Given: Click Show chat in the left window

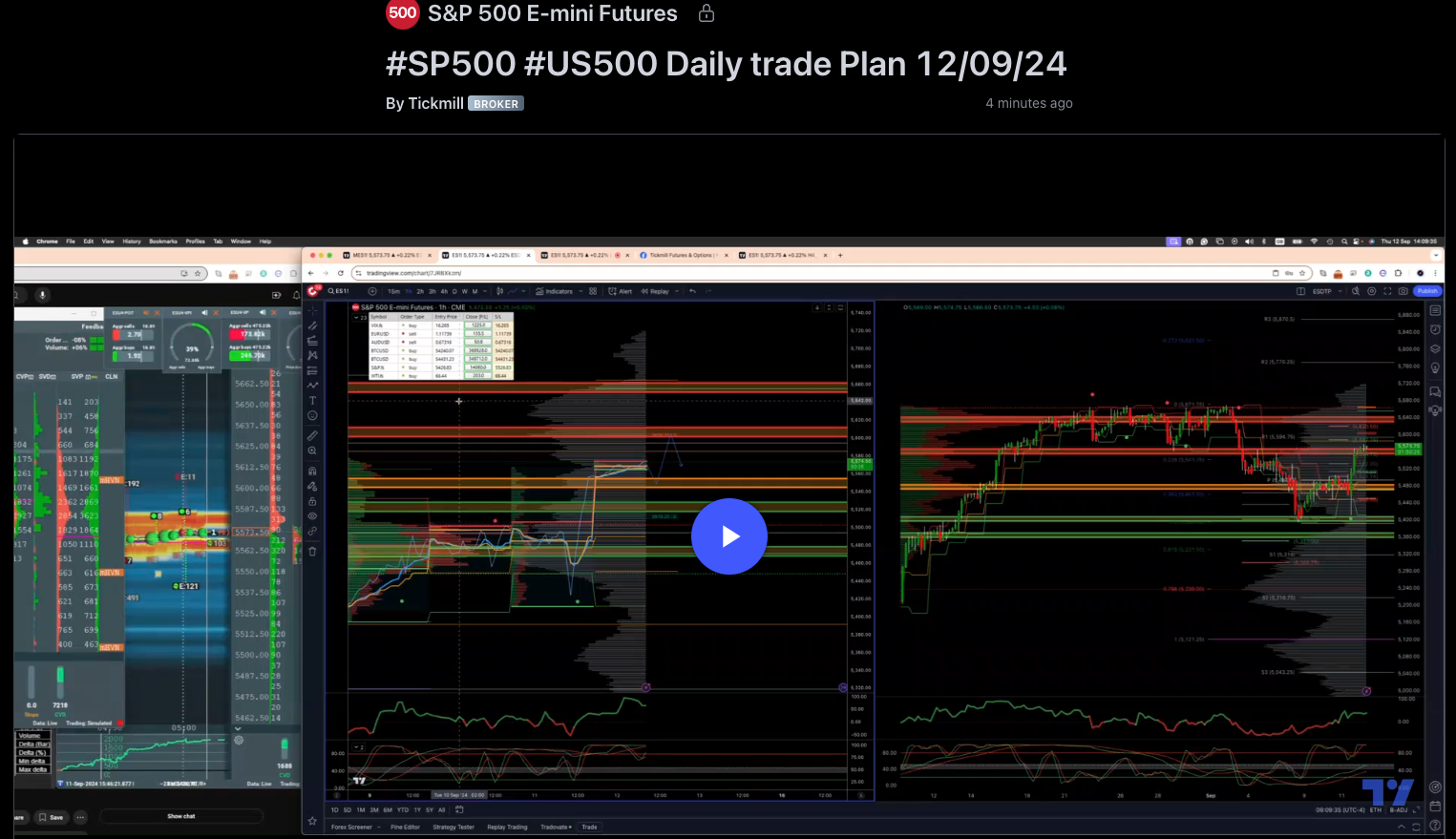Looking at the screenshot, I should (x=181, y=816).
